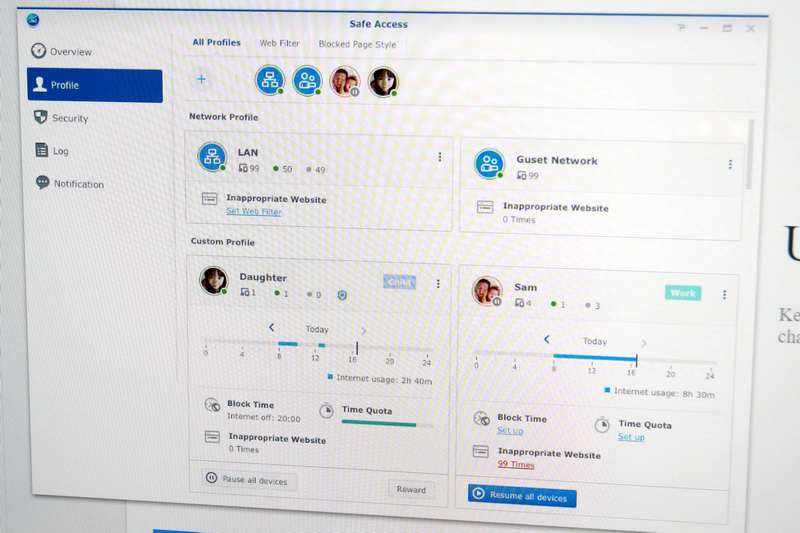Click Sam's blue internet usage bar
The width and height of the screenshot is (800, 533).
point(594,358)
